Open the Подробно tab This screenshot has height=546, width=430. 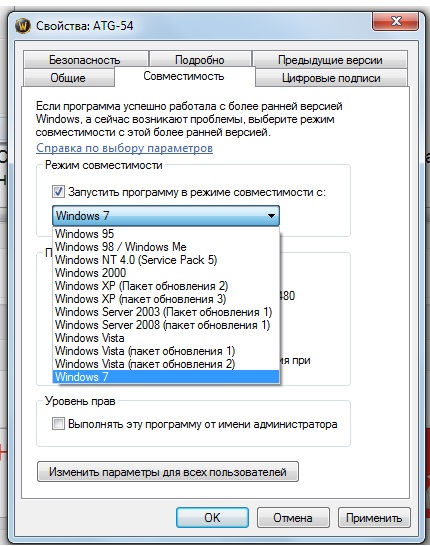point(200,60)
